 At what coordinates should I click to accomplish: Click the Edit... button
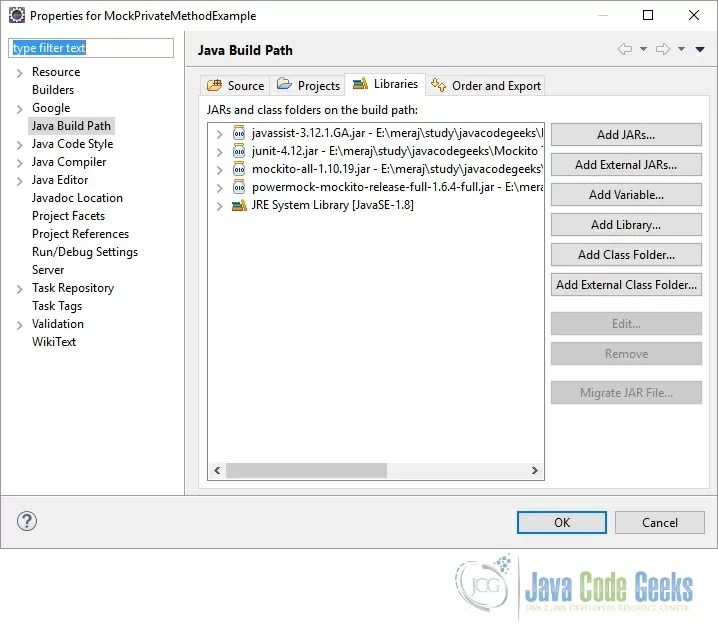click(626, 324)
